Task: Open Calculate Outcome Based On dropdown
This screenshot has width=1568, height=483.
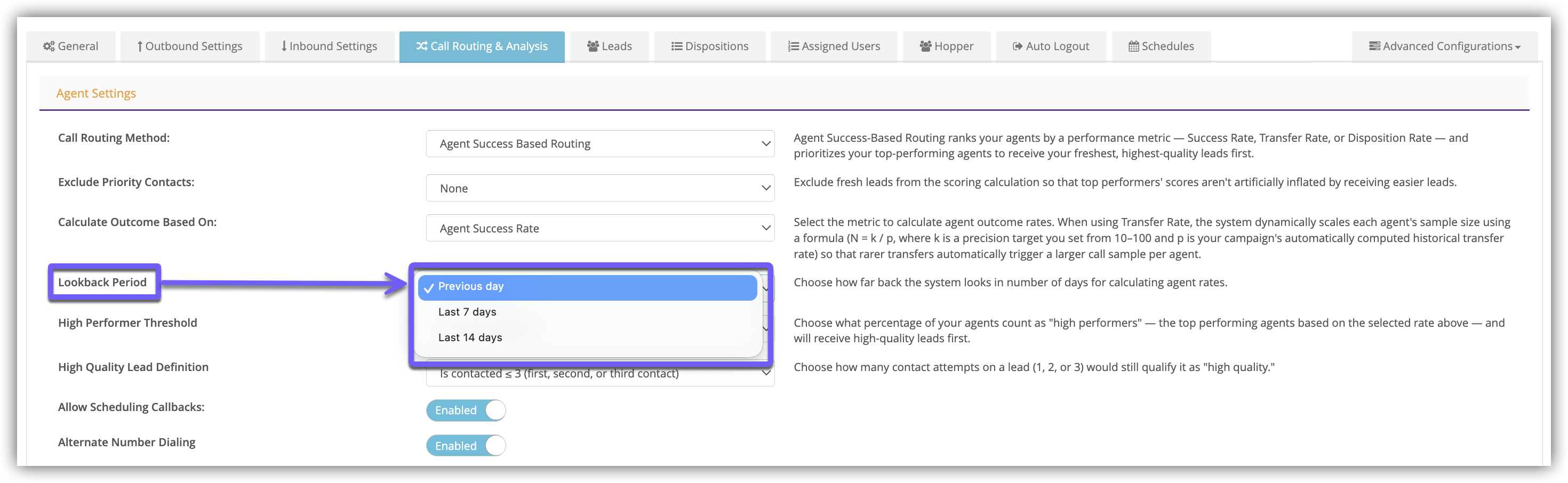Action: coord(600,228)
